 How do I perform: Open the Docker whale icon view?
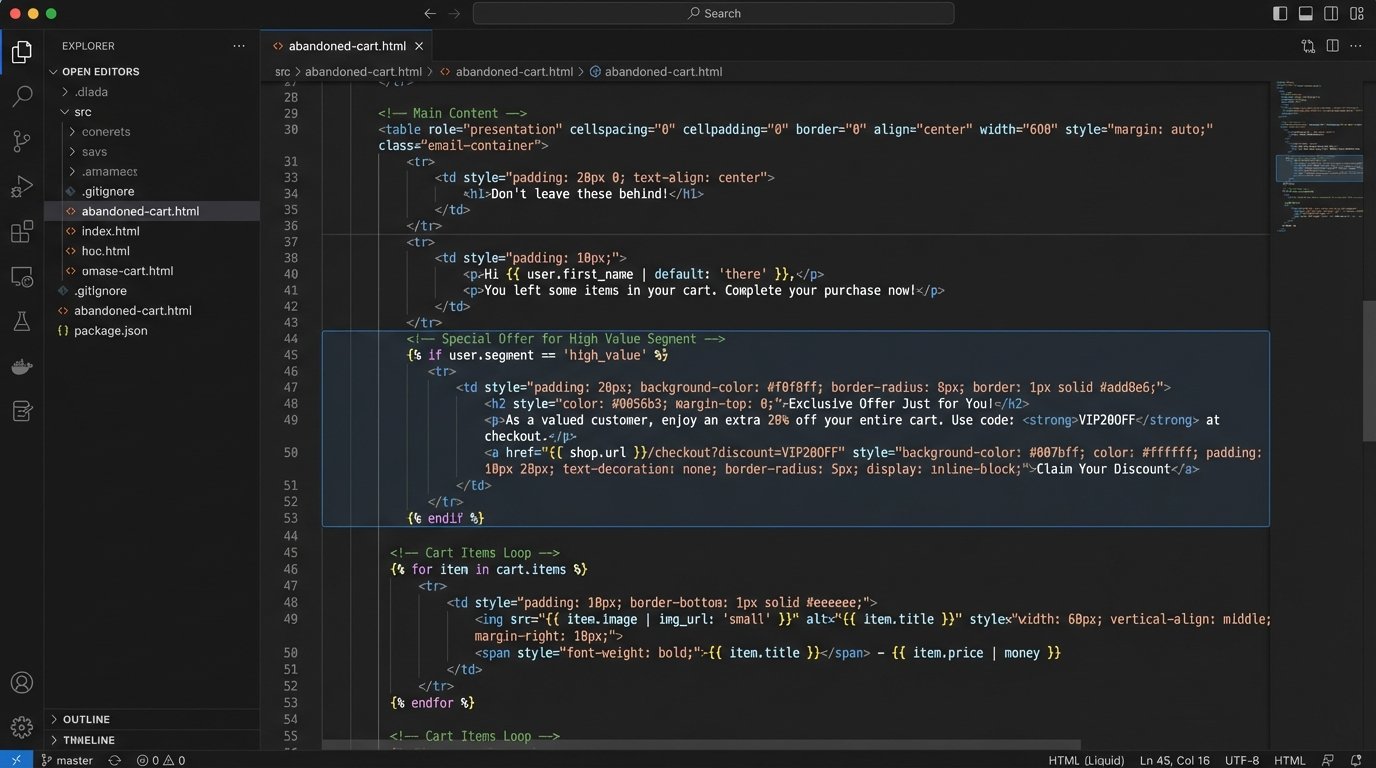pyautogui.click(x=21, y=367)
